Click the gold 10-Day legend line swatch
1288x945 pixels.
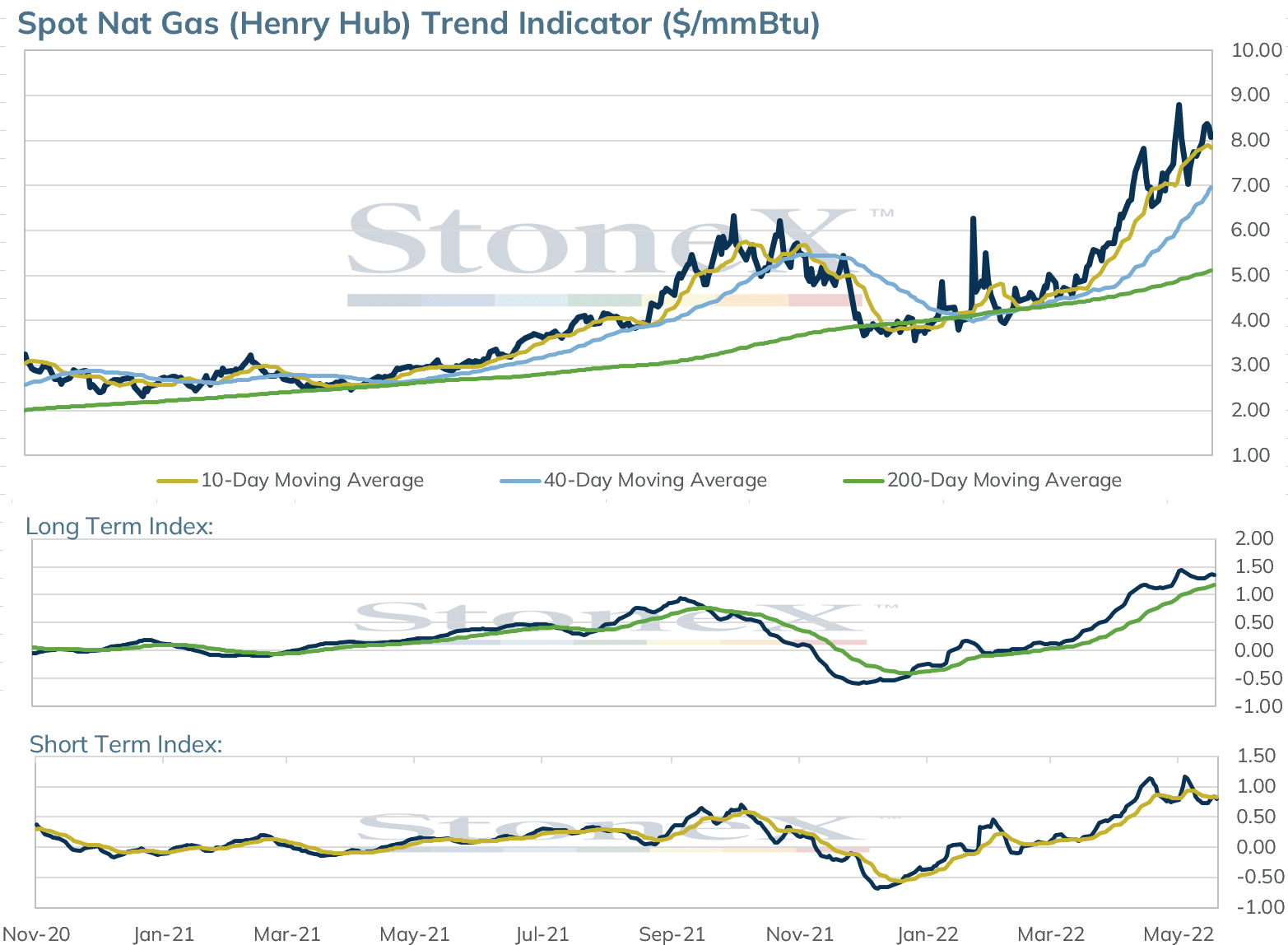click(178, 481)
